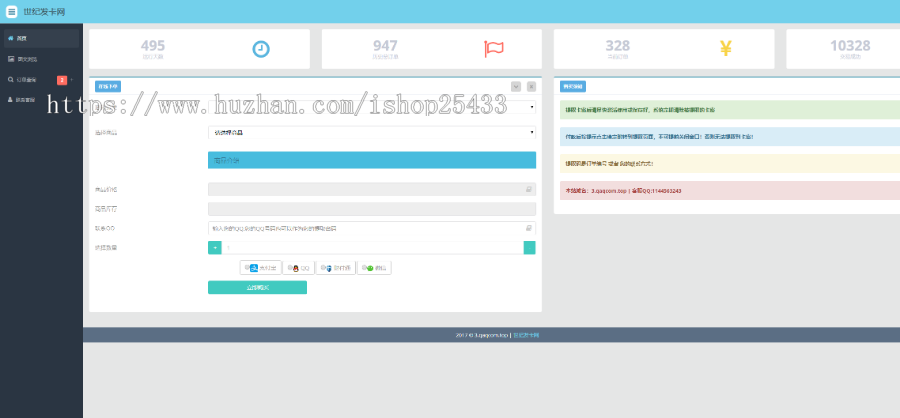Open the category dropdown above product selector
Screen dimensions: 900x418
(372, 107)
